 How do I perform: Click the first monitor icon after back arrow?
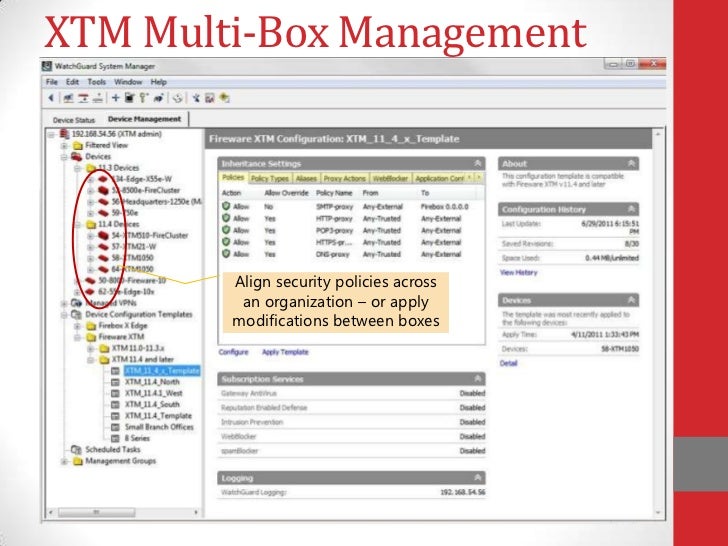point(69,98)
